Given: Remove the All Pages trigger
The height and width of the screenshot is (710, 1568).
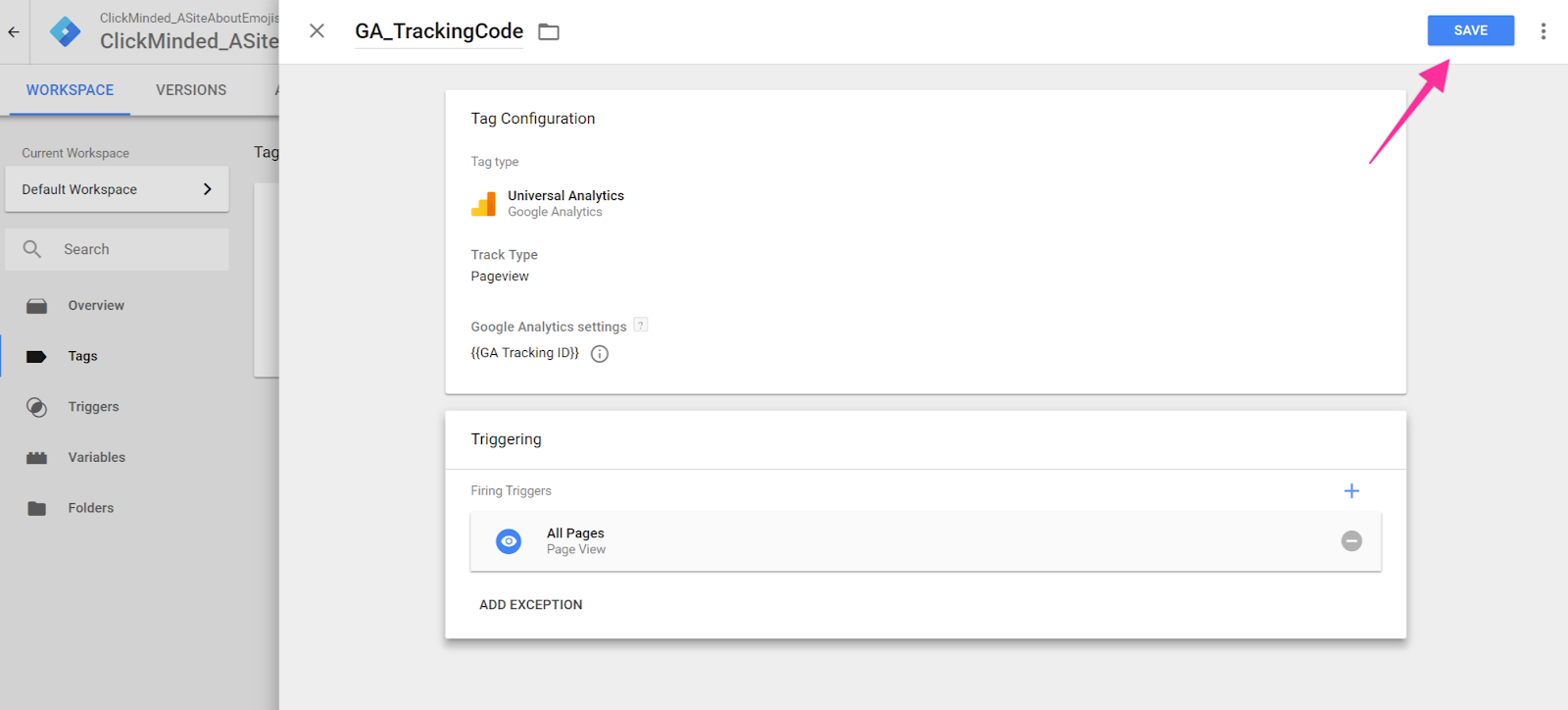Looking at the screenshot, I should click(x=1351, y=541).
